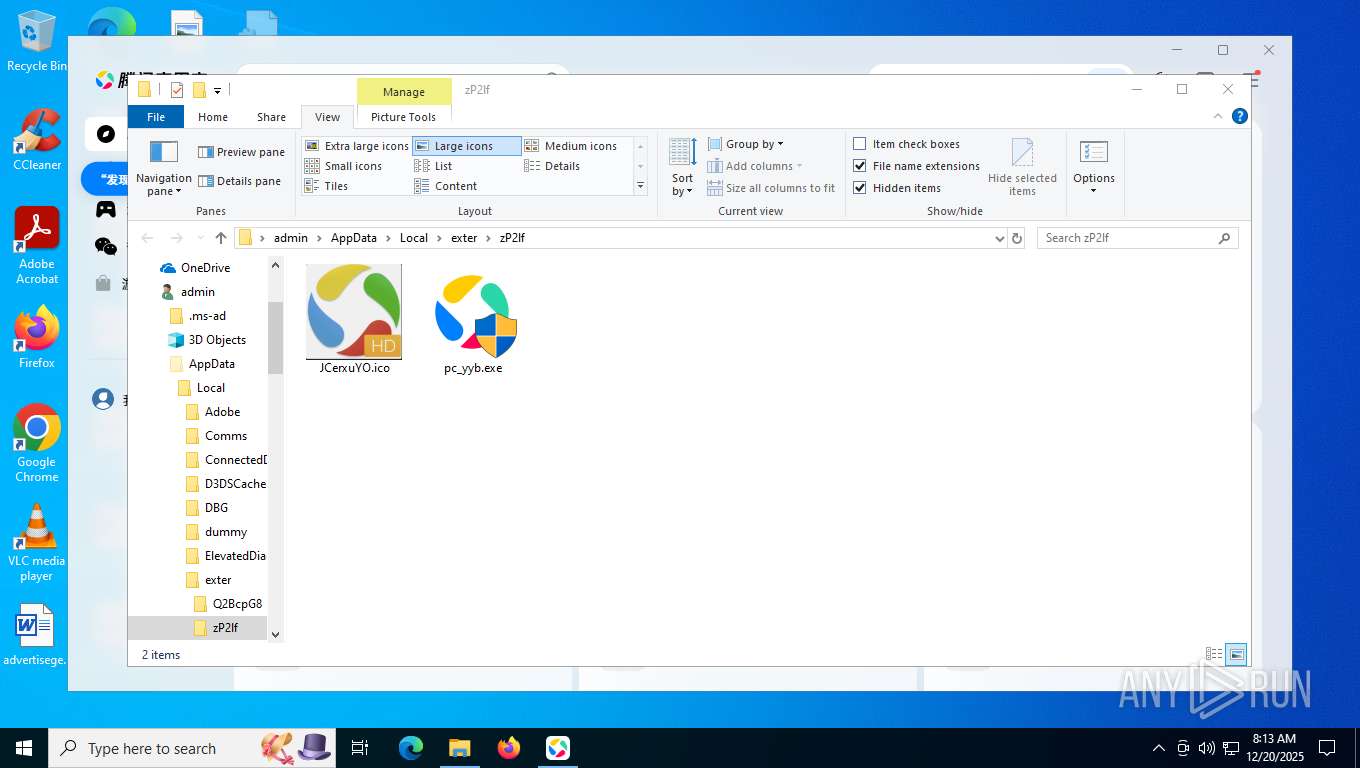This screenshot has width=1360, height=768.
Task: Open the Navigation pane dropdown
Action: [x=163, y=168]
